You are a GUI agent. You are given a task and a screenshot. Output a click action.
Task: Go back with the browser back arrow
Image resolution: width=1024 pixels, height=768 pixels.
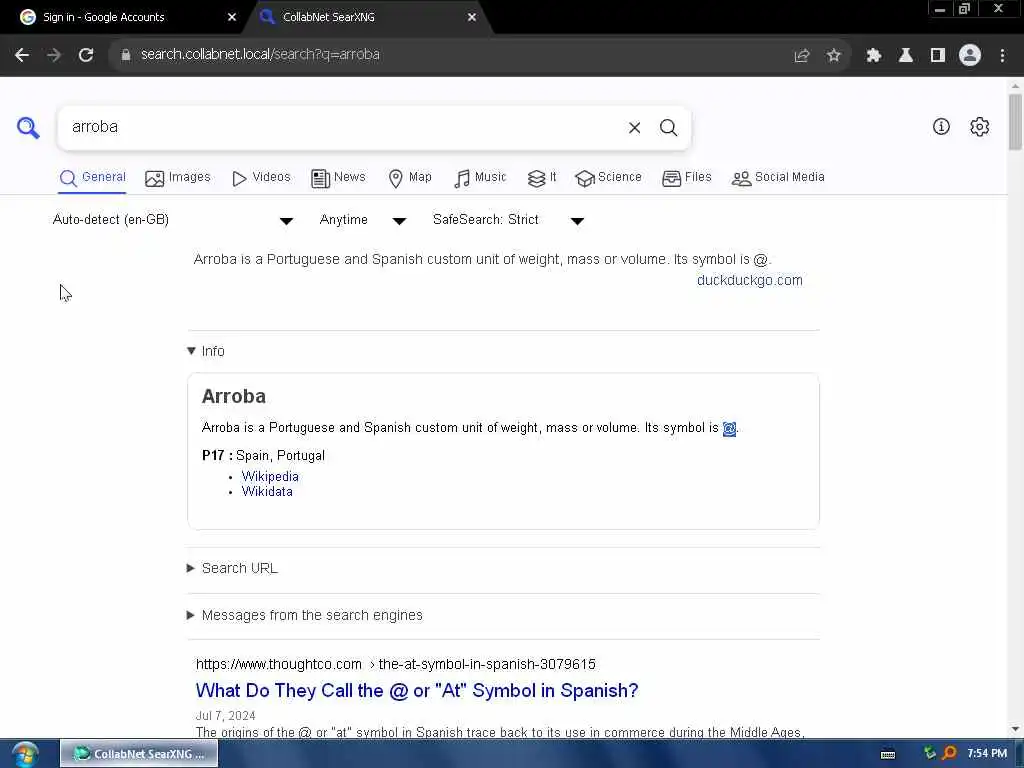(22, 55)
